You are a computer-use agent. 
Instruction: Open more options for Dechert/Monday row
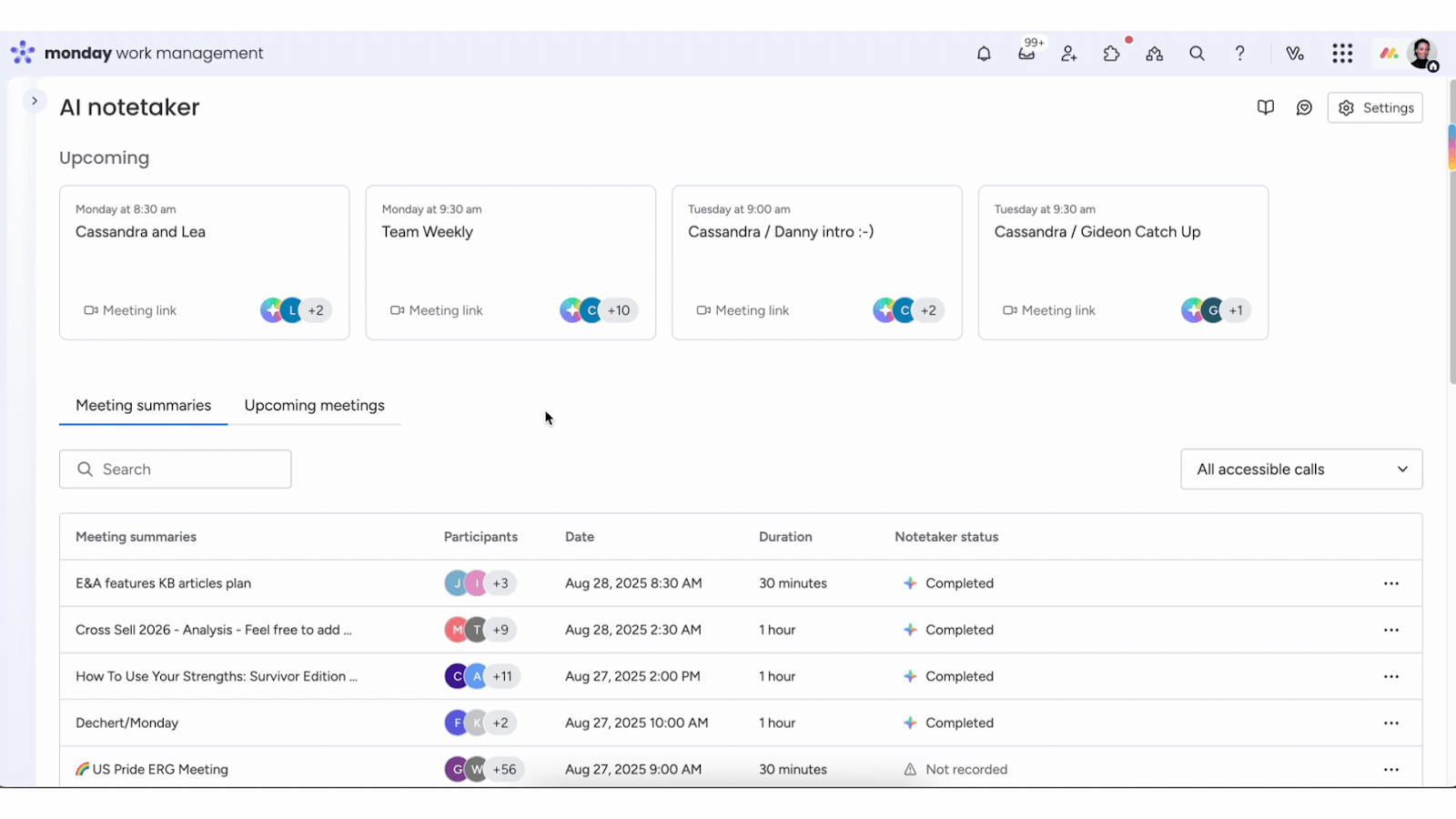click(x=1390, y=723)
